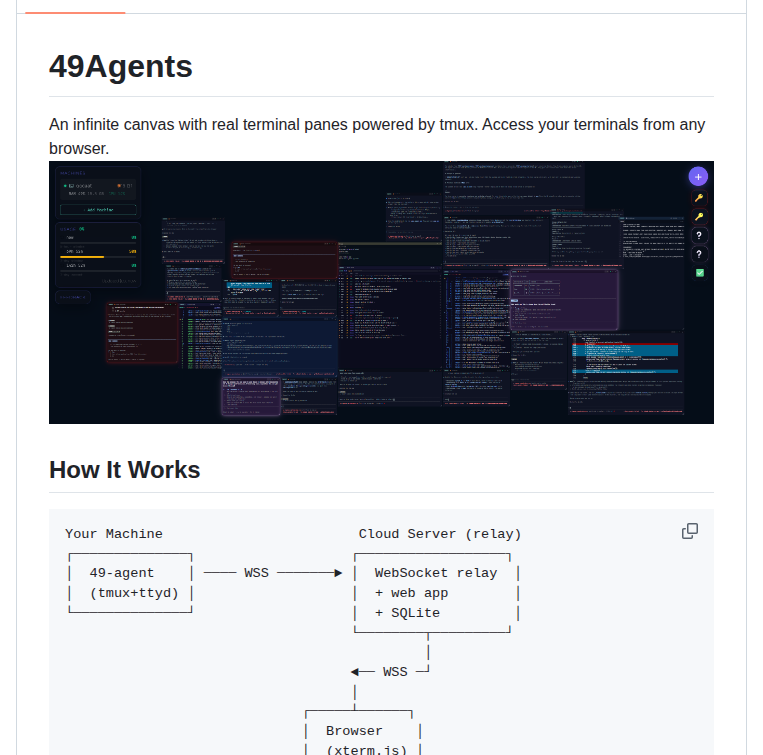Click the 'Browser' diagram text

point(354,731)
